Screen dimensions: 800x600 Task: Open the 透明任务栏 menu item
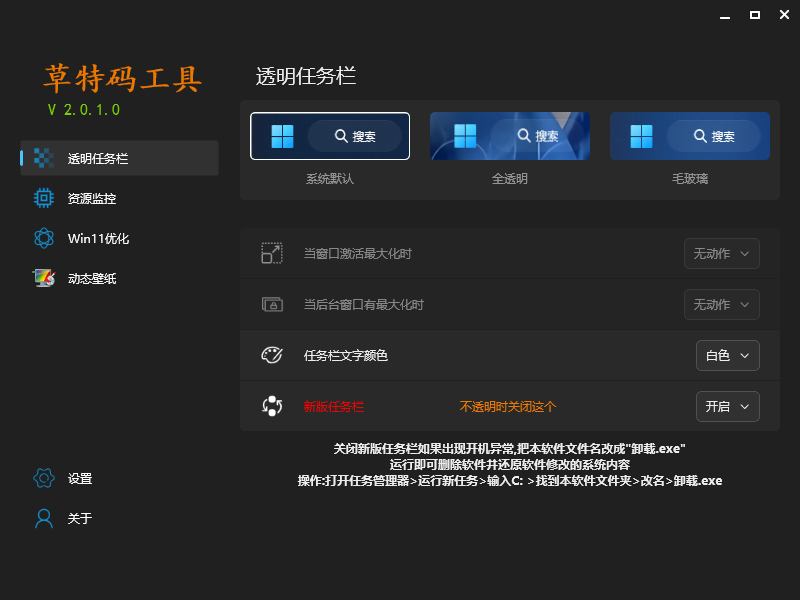pyautogui.click(x=119, y=158)
